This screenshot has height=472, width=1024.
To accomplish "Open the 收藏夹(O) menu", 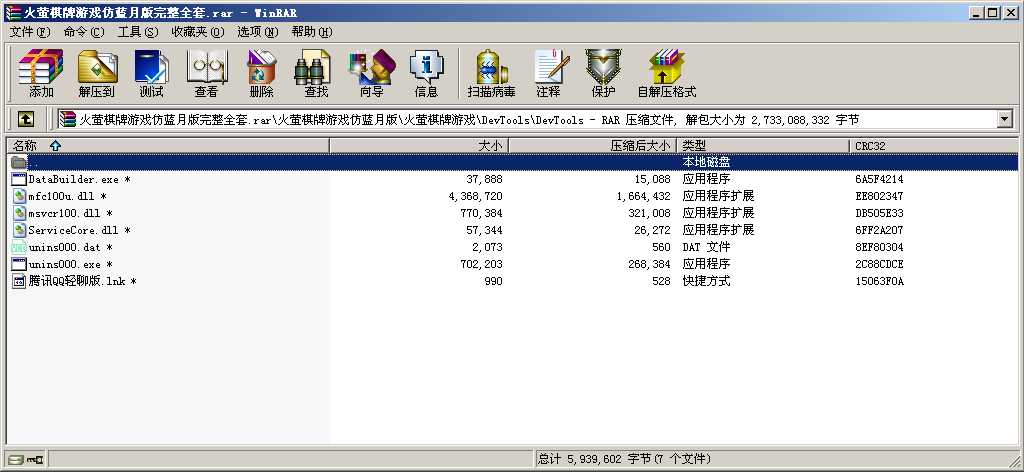I will [198, 31].
